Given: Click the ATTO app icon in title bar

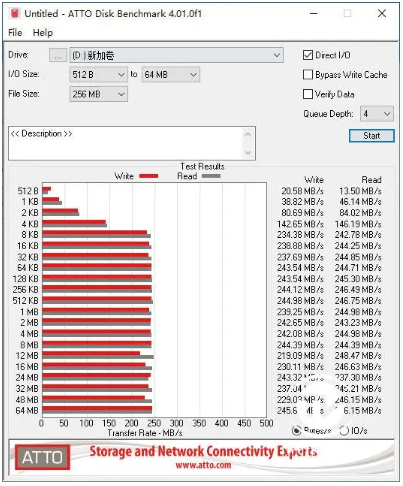Looking at the screenshot, I should pos(15,14).
